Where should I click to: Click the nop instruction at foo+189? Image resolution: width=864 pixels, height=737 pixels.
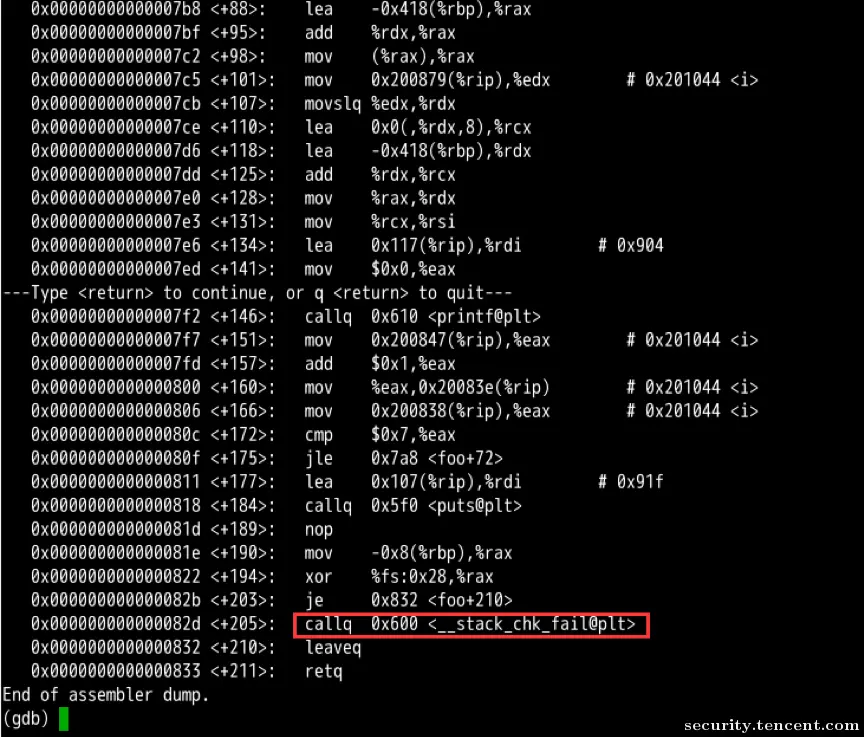[x=318, y=529]
